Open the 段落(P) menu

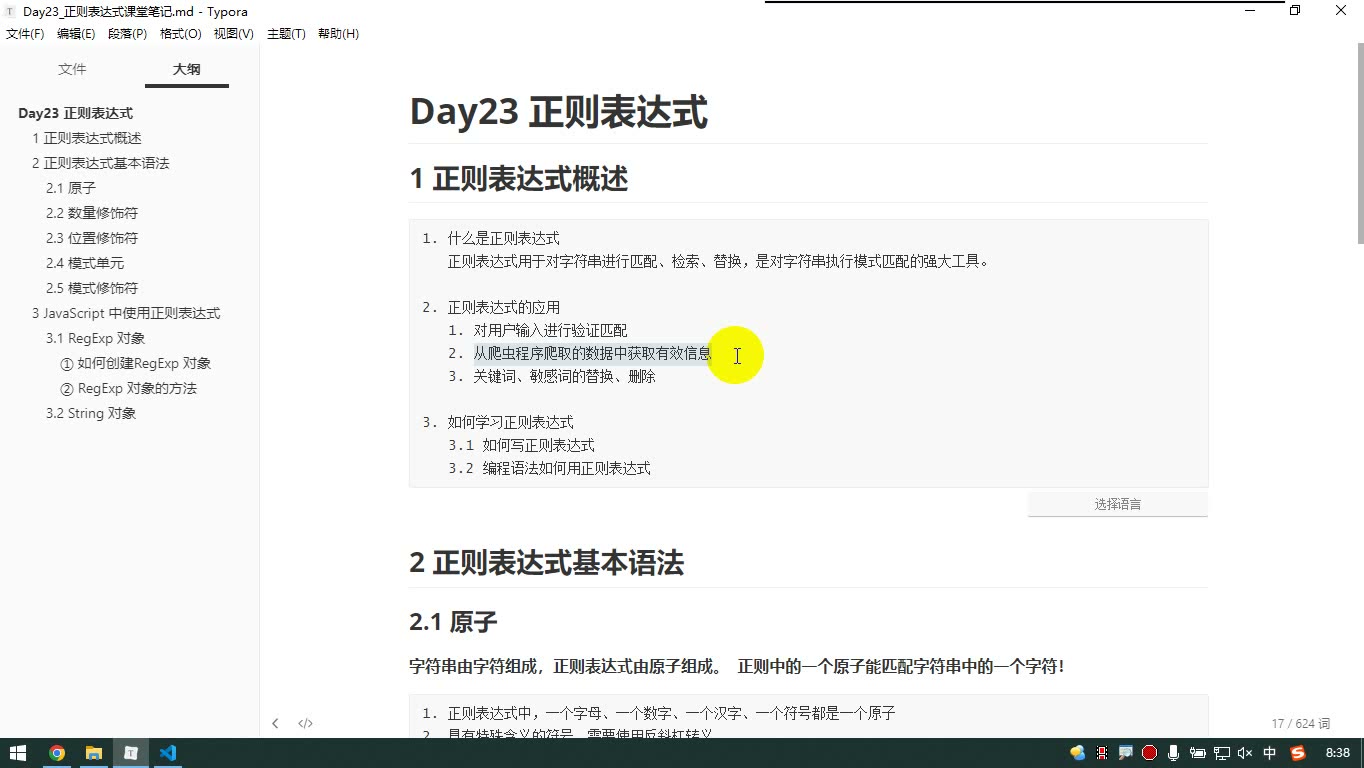127,34
